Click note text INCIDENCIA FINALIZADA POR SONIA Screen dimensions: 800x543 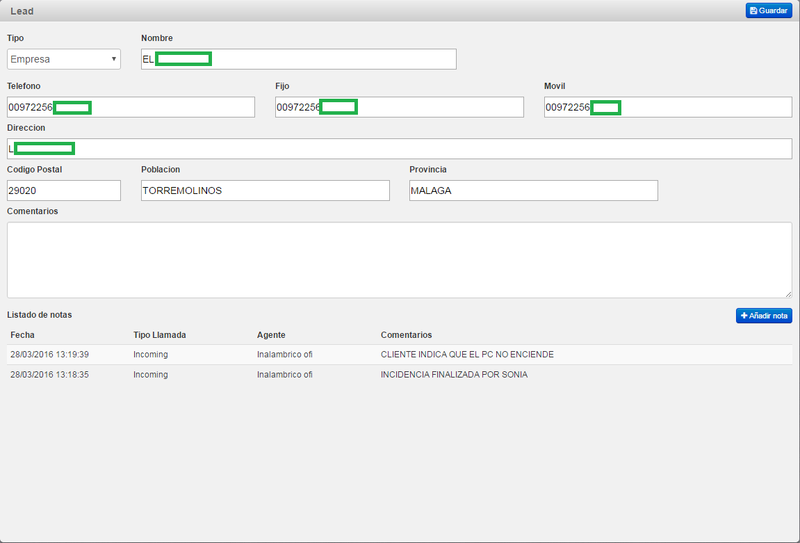click(x=453, y=375)
